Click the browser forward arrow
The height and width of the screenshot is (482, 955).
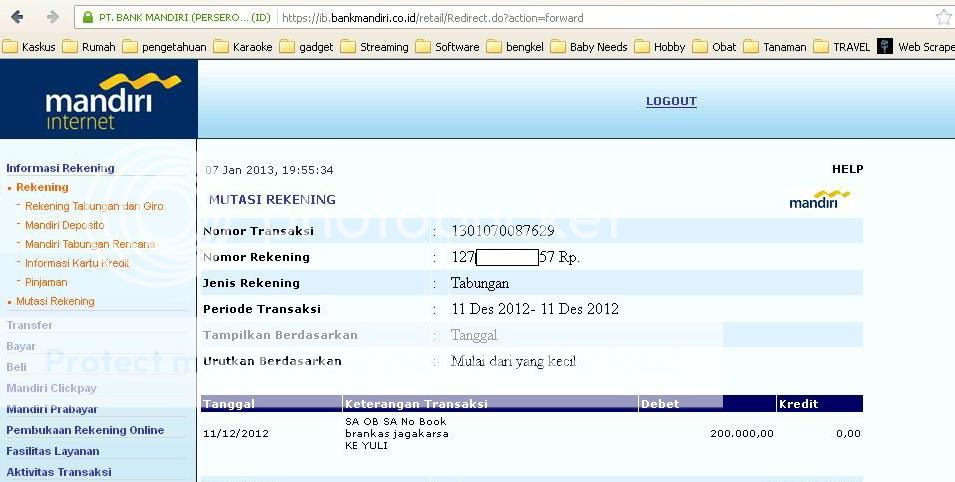point(53,17)
